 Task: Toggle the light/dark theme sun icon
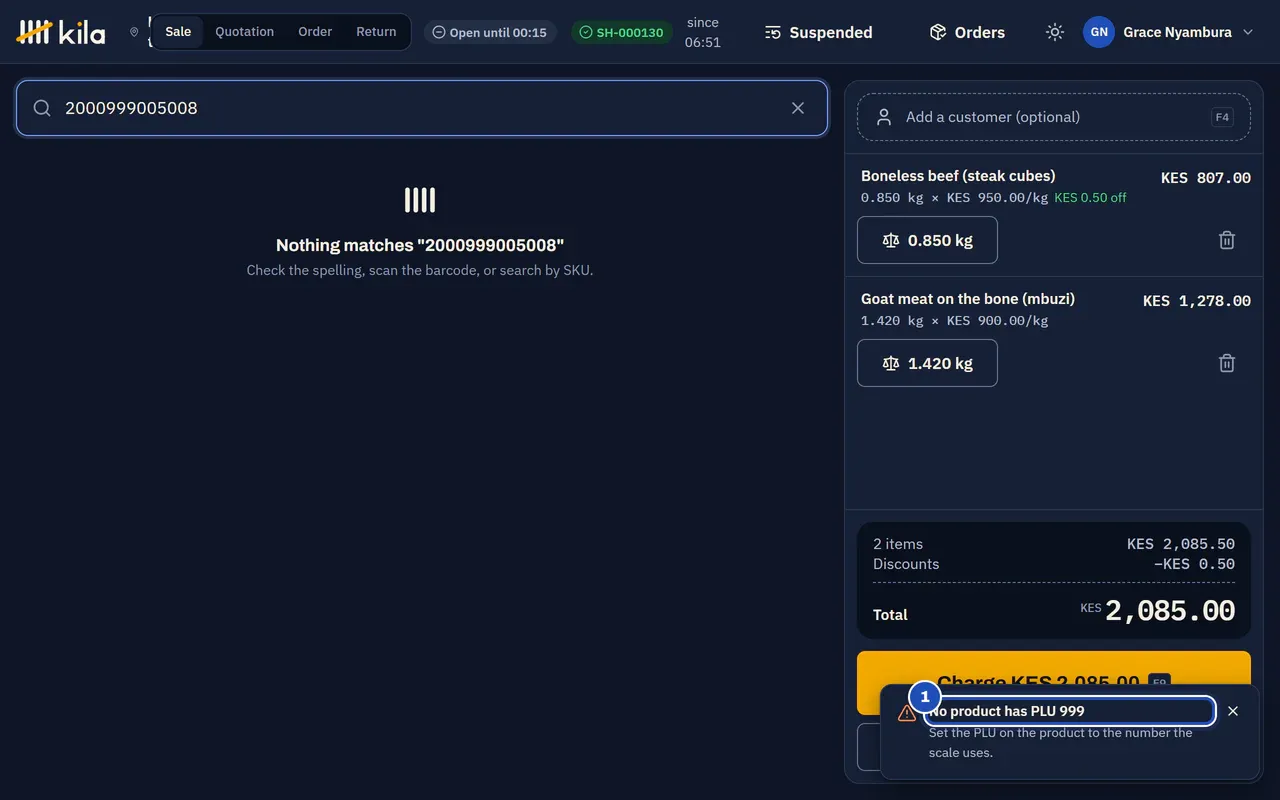coord(1055,32)
